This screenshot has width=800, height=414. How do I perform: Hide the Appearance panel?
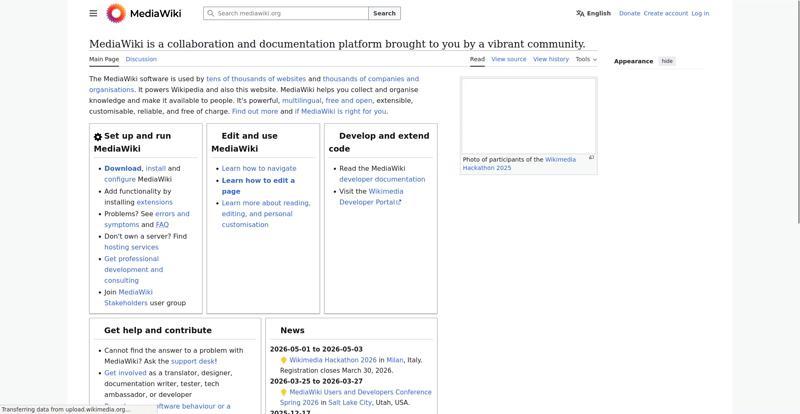pos(667,61)
